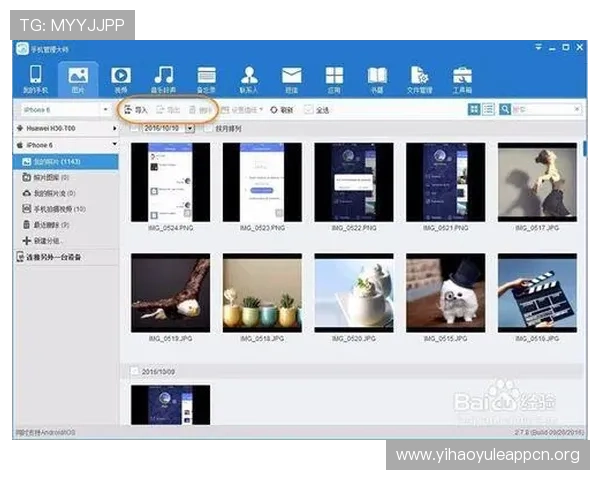Screen dimensions: 600x480
Task: Click the Import (导入) button
Action: (135, 110)
